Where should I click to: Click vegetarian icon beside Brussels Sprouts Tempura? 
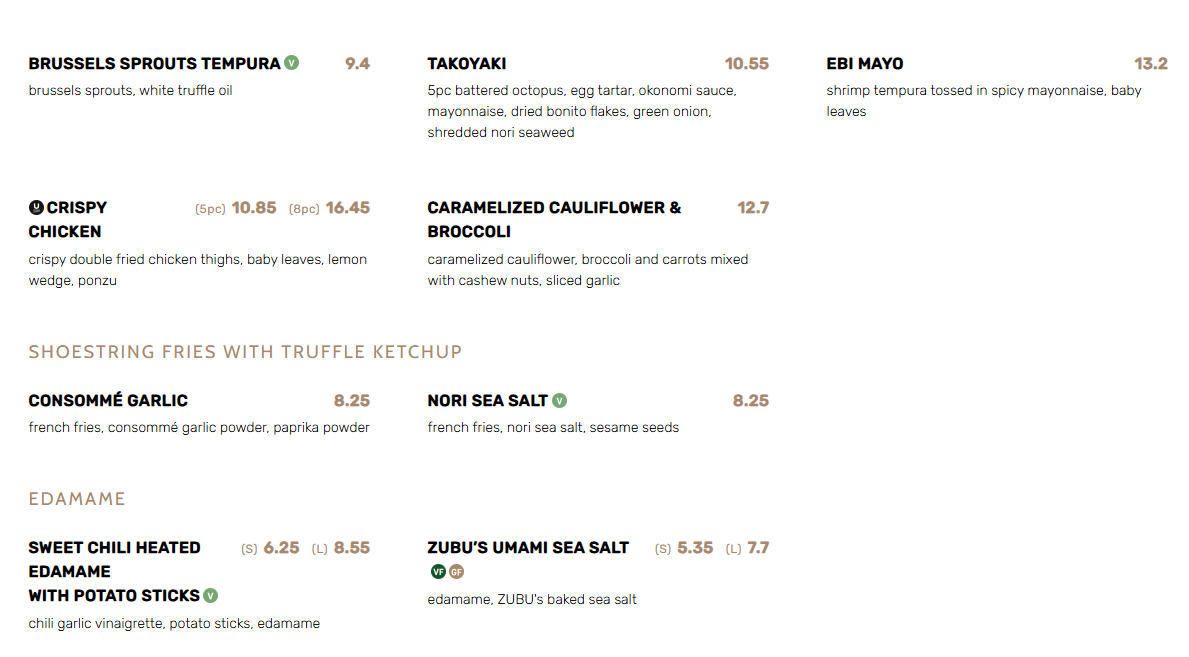coord(292,63)
